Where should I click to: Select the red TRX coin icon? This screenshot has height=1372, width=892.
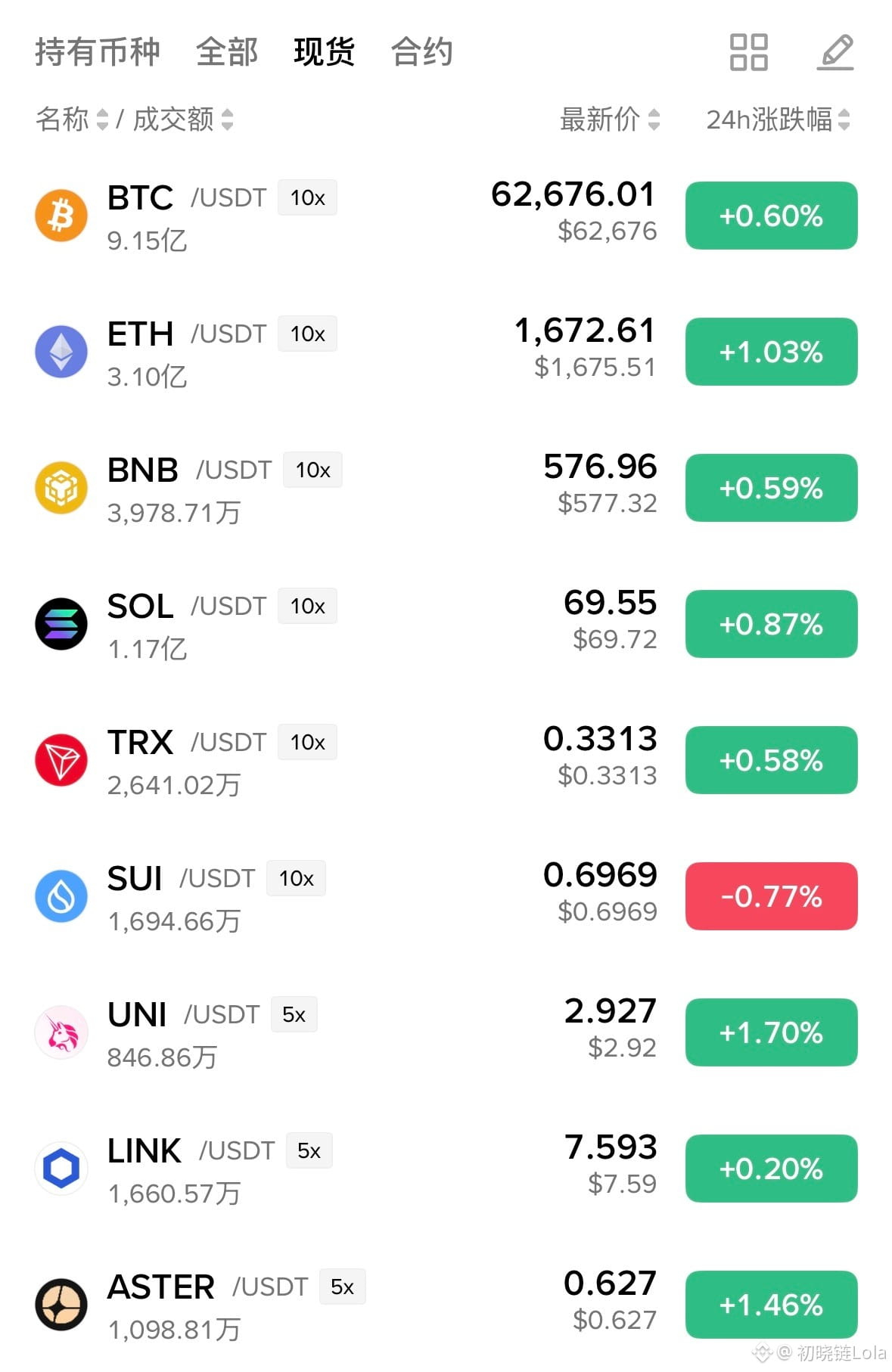(x=61, y=760)
